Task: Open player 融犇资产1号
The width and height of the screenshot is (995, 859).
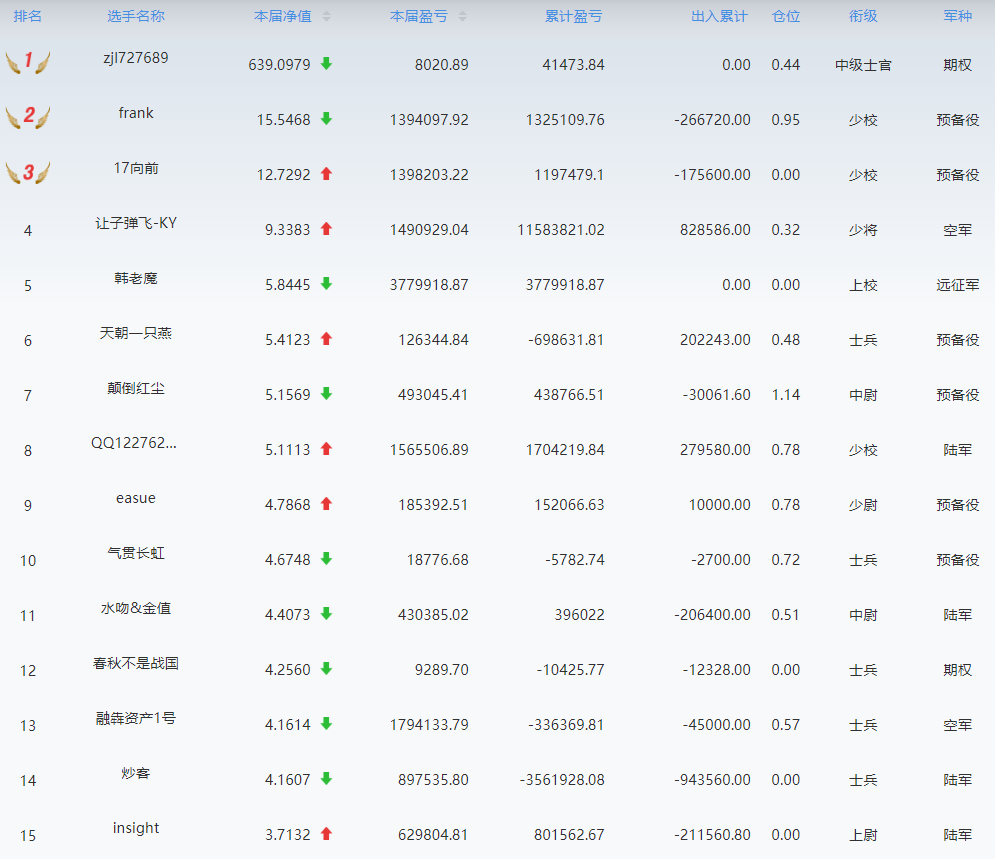Action: 136,718
